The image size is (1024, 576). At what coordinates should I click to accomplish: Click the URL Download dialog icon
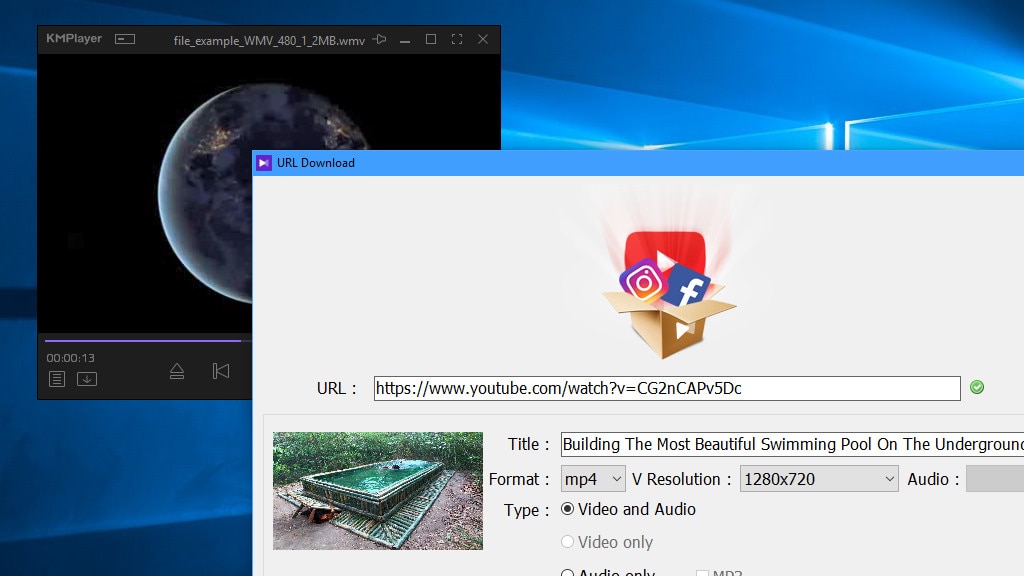pyautogui.click(x=263, y=162)
